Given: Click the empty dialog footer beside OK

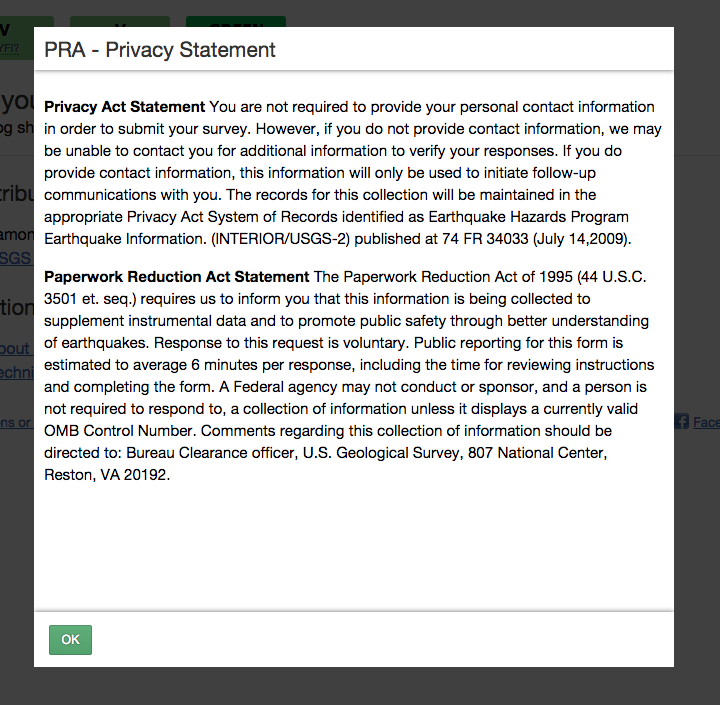Looking at the screenshot, I should click(x=380, y=640).
